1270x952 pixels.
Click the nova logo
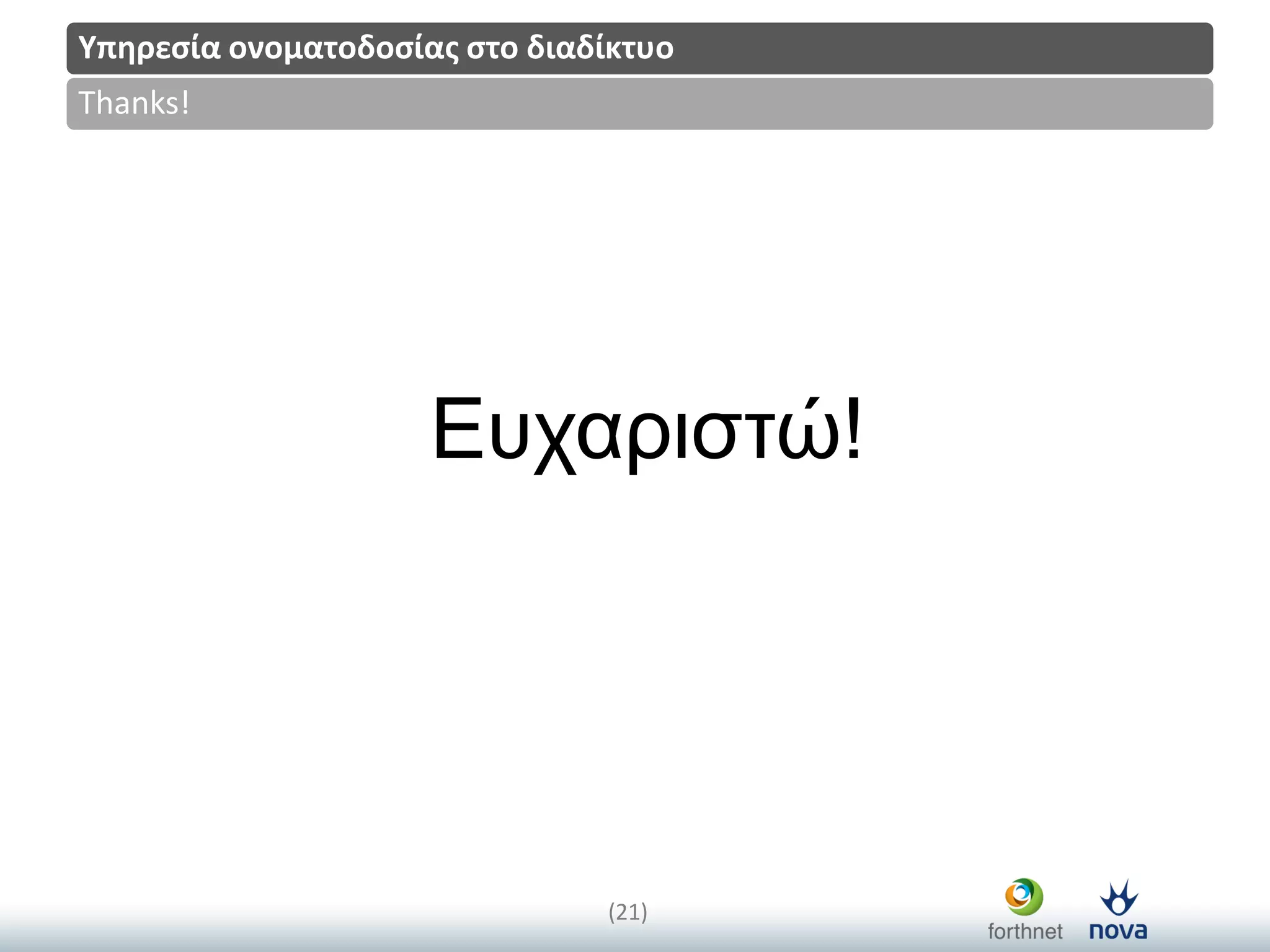click(1118, 909)
